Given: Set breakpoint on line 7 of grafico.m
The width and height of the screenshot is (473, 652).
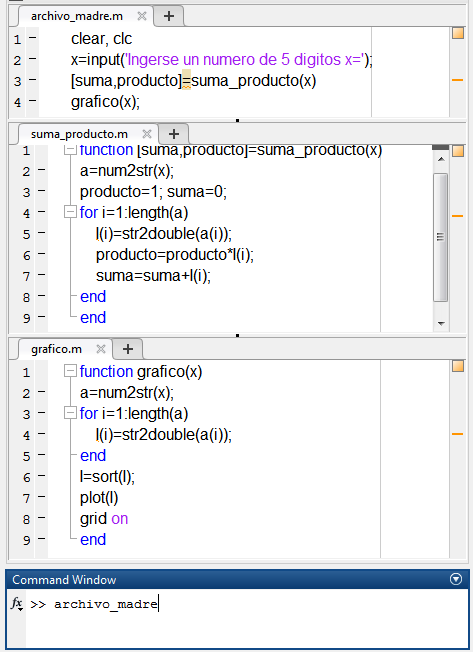Looking at the screenshot, I should 41,497.
